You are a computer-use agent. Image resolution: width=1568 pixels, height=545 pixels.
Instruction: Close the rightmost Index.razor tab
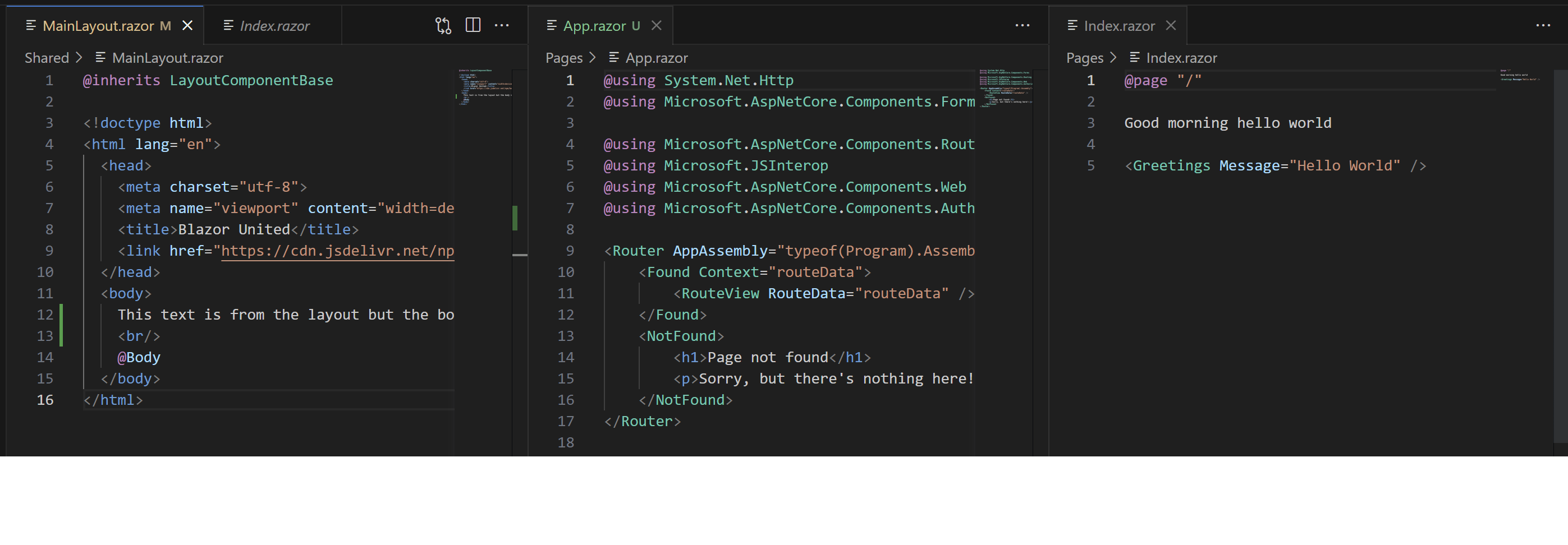pyautogui.click(x=1171, y=26)
